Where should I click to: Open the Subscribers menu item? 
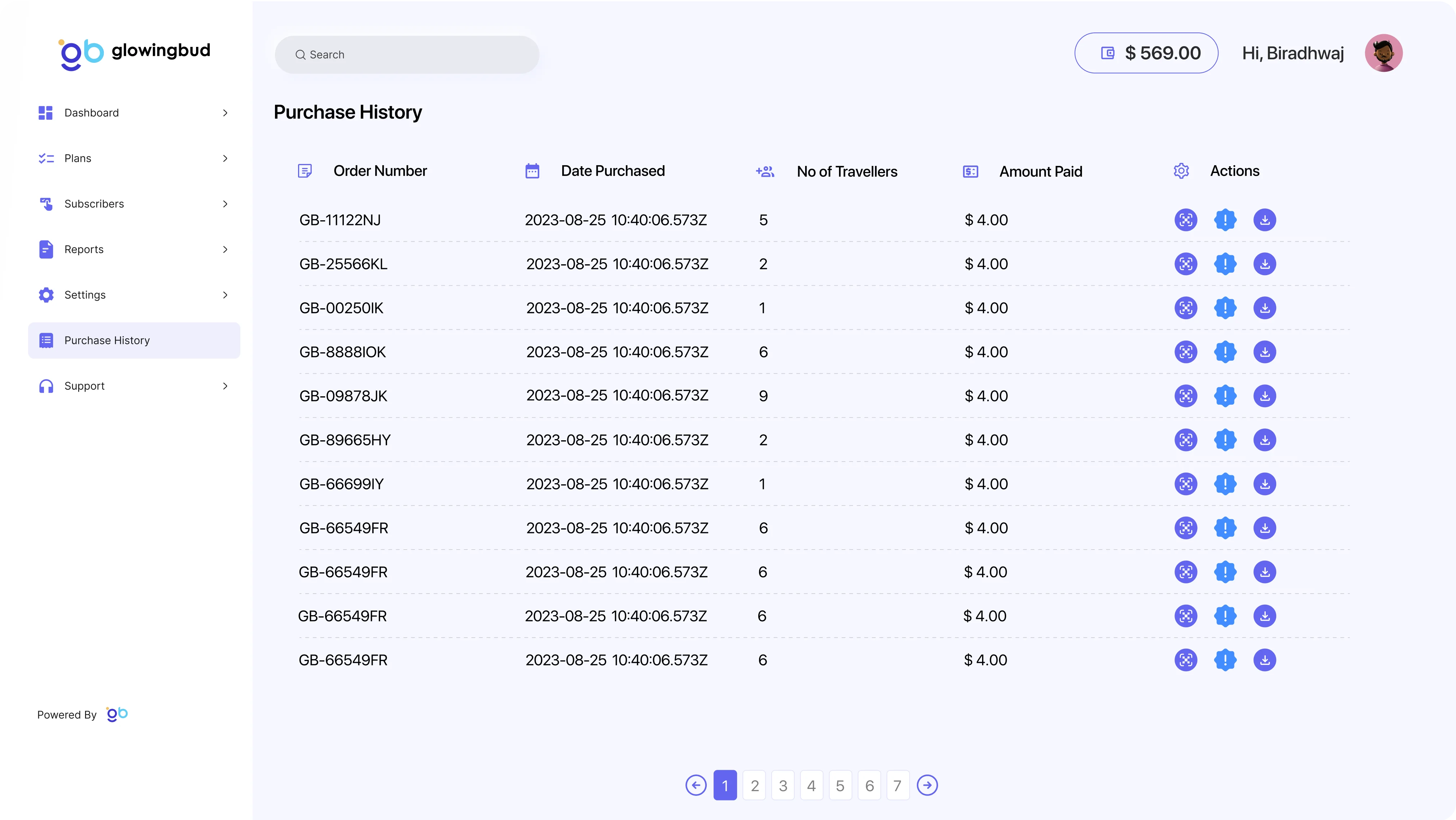point(94,204)
